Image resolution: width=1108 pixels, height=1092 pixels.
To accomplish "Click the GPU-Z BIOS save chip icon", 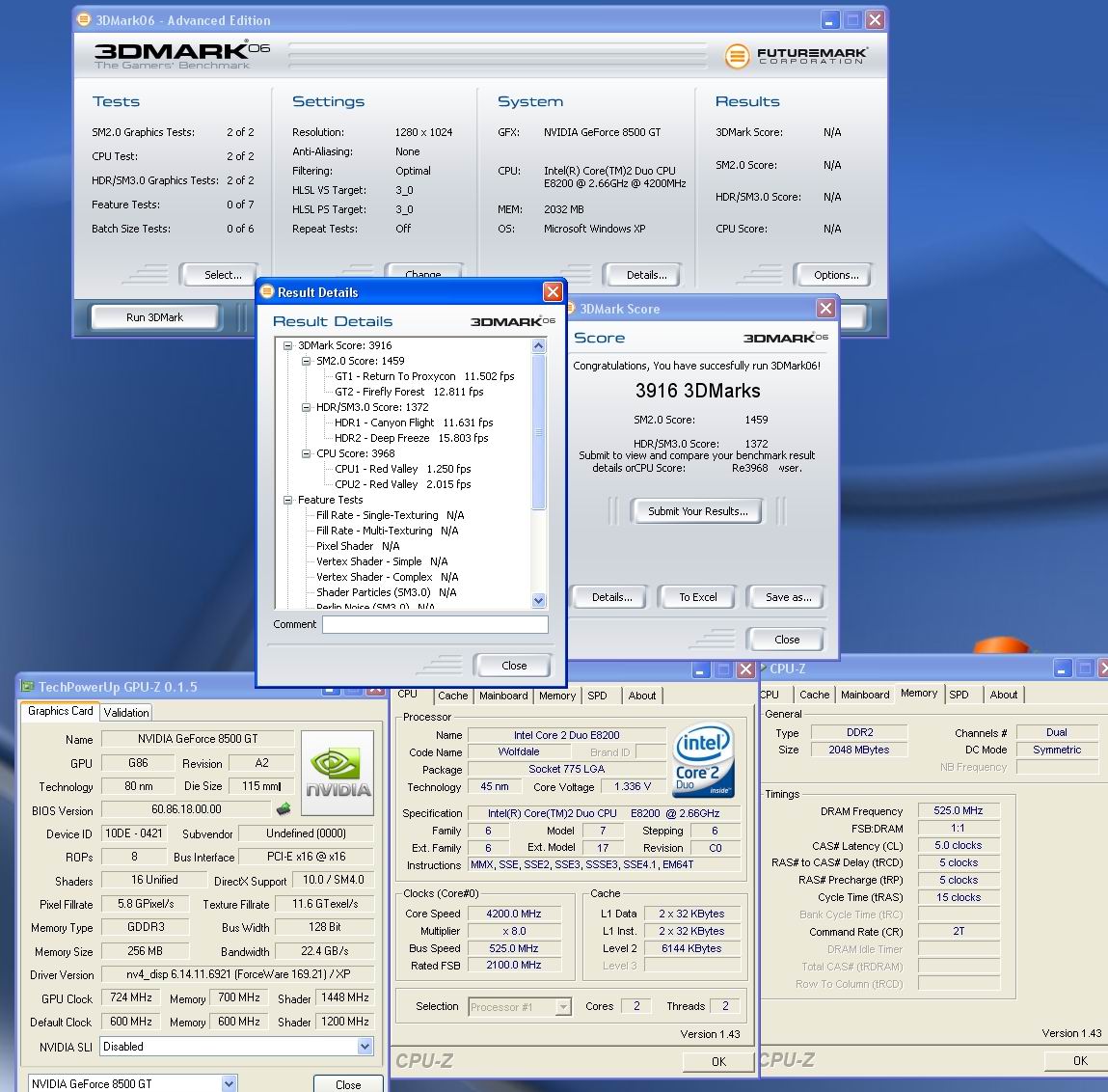I will (x=284, y=807).
